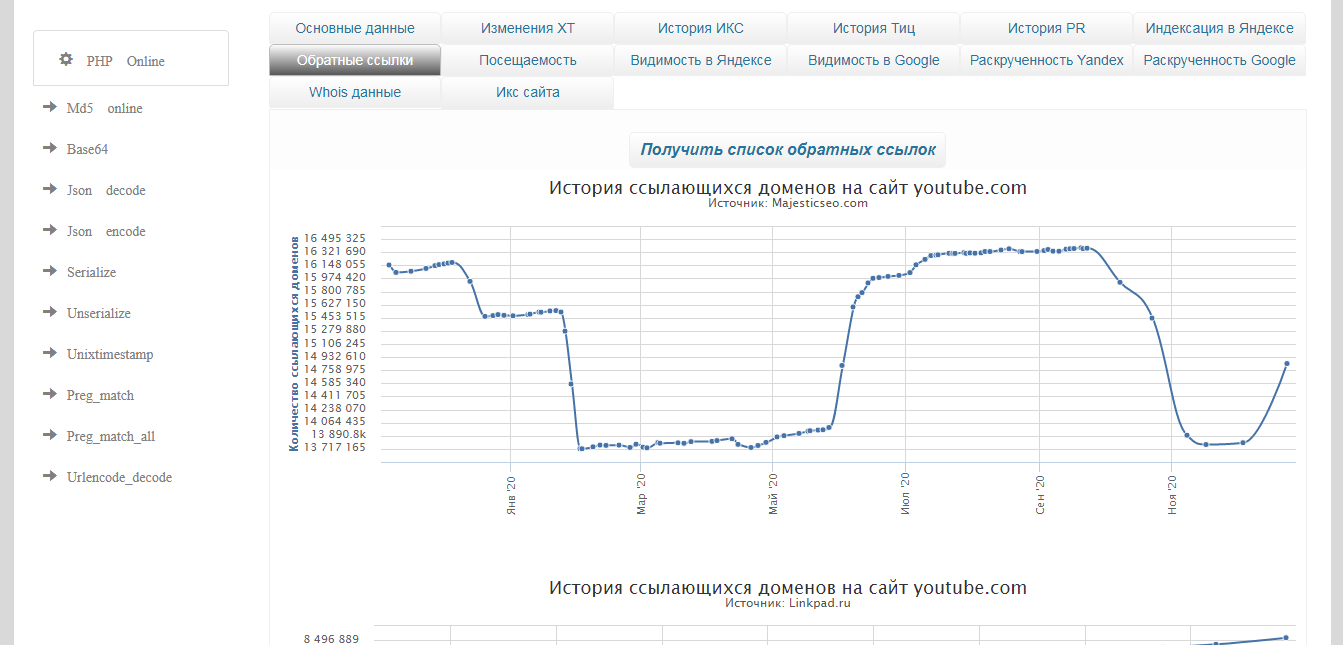The width and height of the screenshot is (1343, 645).
Task: Click the Majestic chart title for youtube.com
Action: click(788, 187)
